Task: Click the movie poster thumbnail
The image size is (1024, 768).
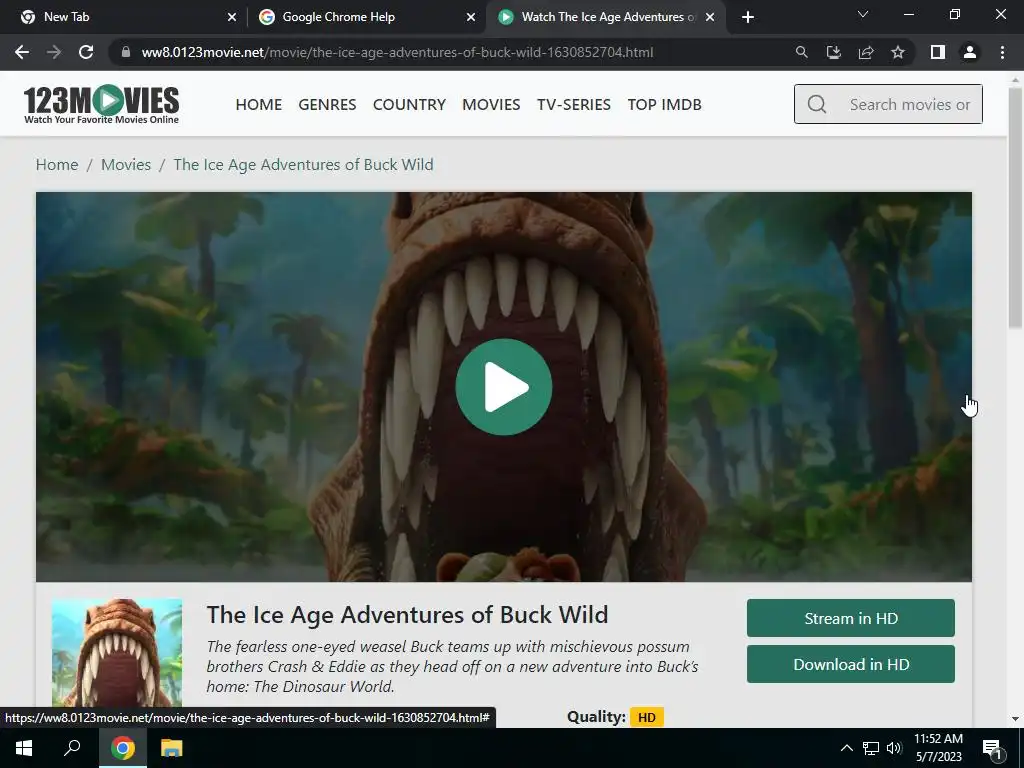Action: tap(117, 653)
